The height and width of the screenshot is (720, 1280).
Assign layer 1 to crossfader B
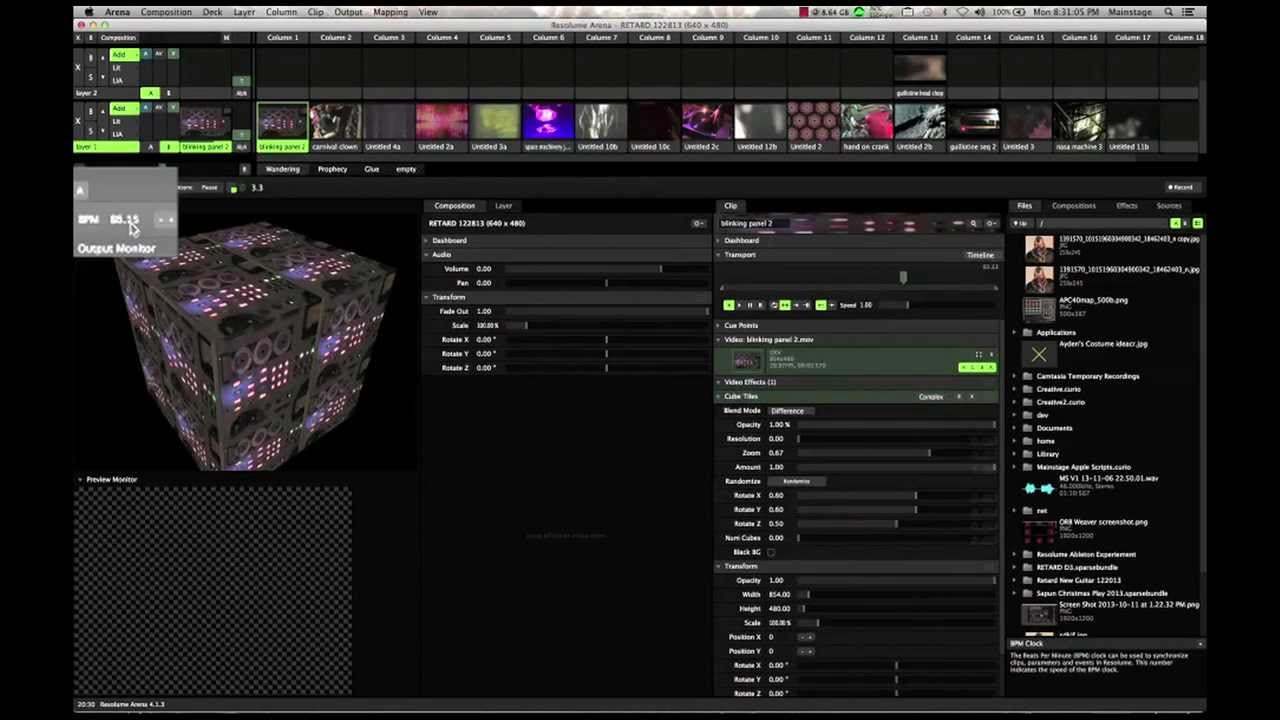168,147
